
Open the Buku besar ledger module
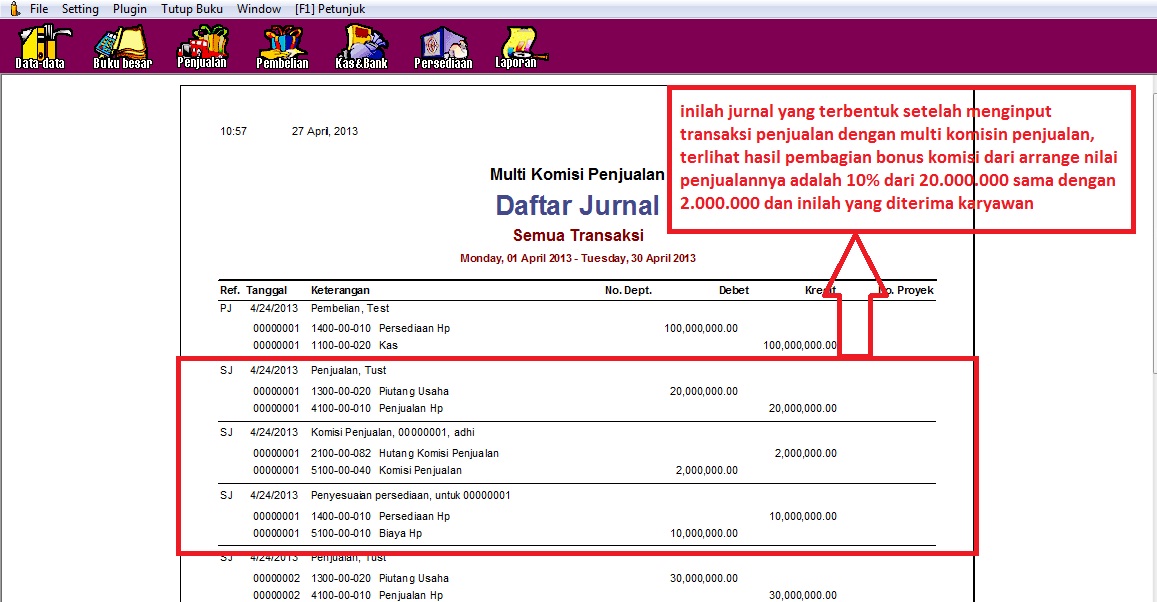coord(122,46)
